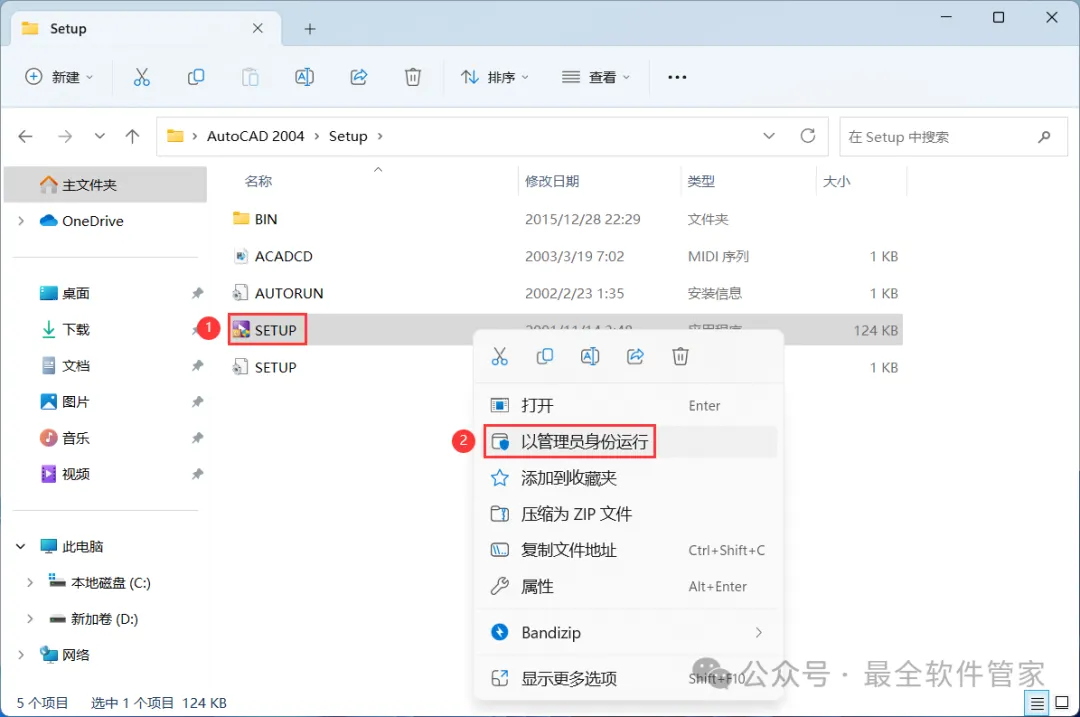The height and width of the screenshot is (717, 1080).
Task: Choose 压缩为 ZIP 文件 menu item
Action: point(631,514)
